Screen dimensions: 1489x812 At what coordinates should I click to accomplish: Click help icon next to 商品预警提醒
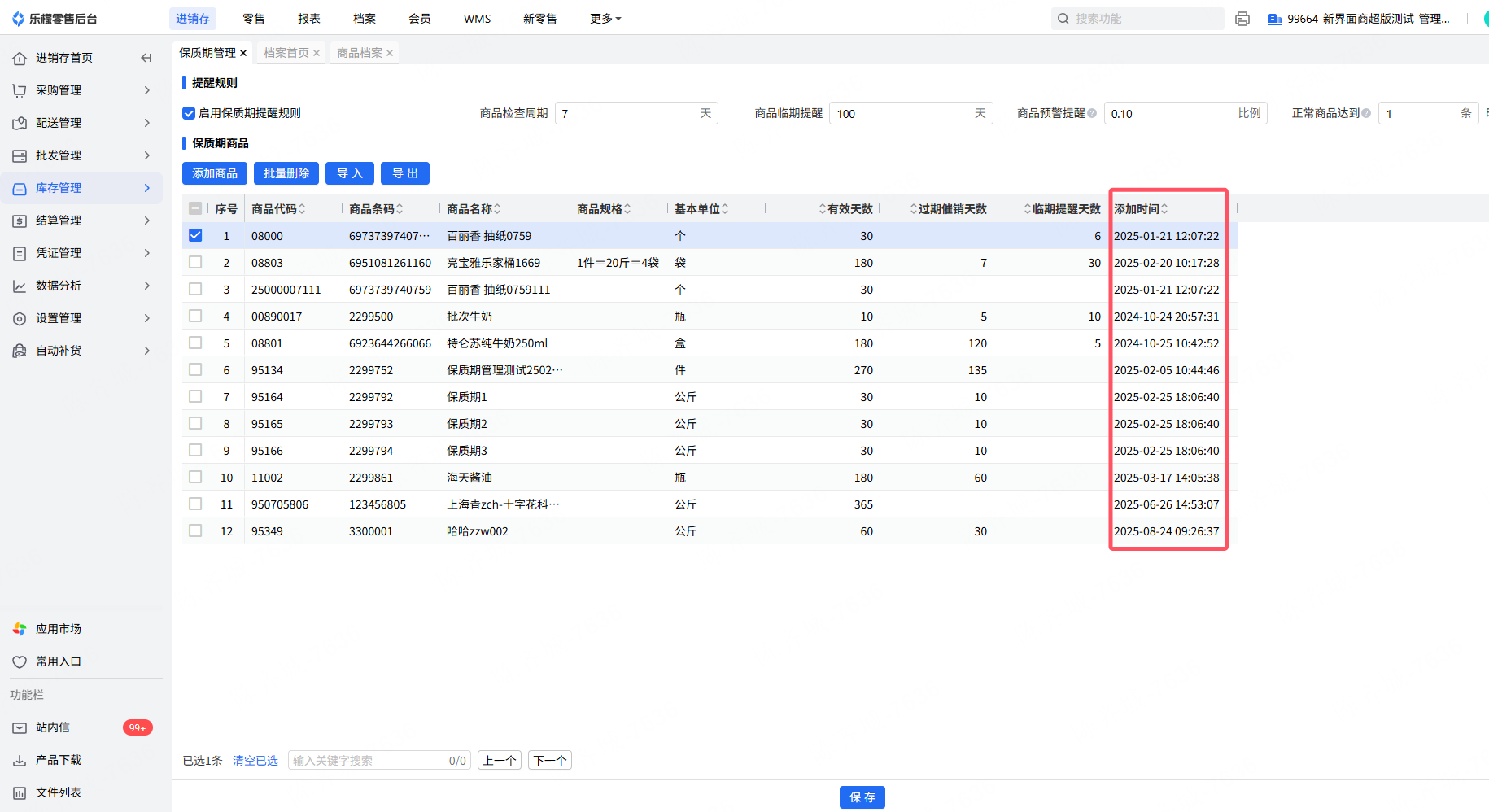click(1092, 114)
